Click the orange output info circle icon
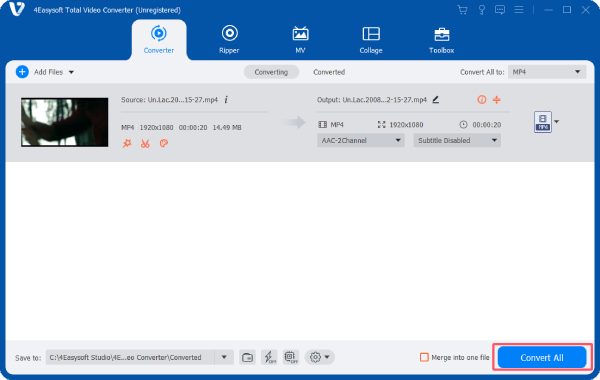The image size is (600, 380). (x=482, y=100)
